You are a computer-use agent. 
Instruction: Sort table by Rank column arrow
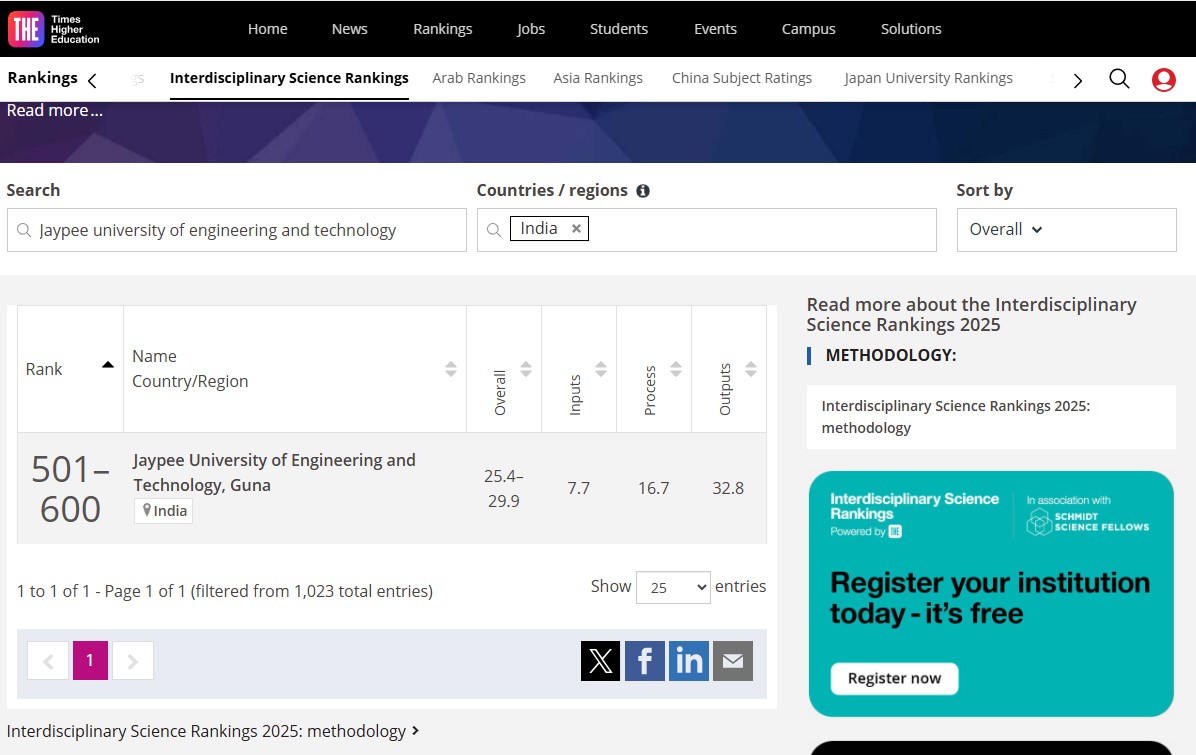click(108, 365)
